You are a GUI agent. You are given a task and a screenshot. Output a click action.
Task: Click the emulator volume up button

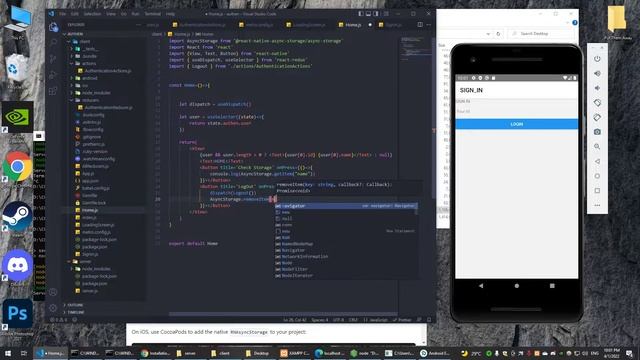[597, 73]
